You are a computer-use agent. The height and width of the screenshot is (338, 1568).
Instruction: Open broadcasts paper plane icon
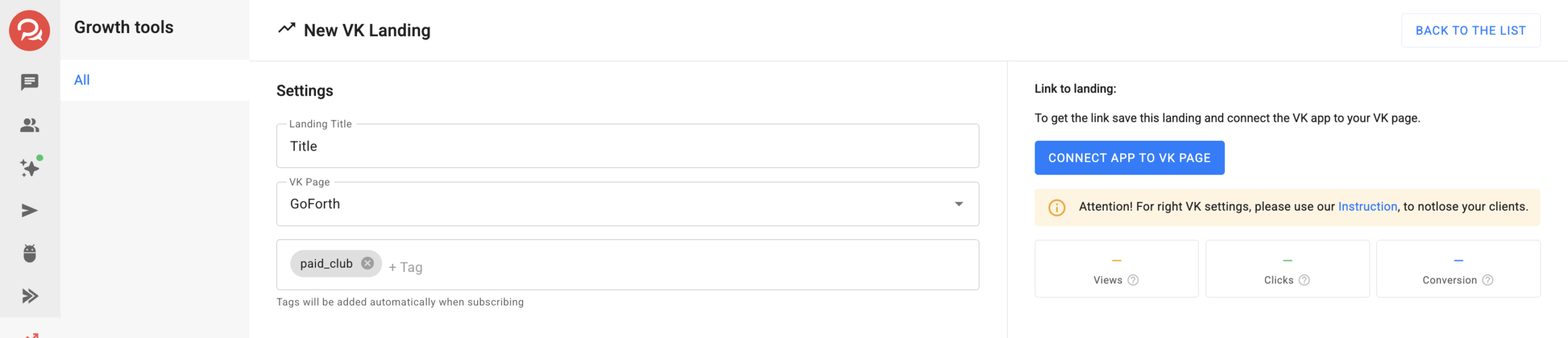click(x=29, y=211)
